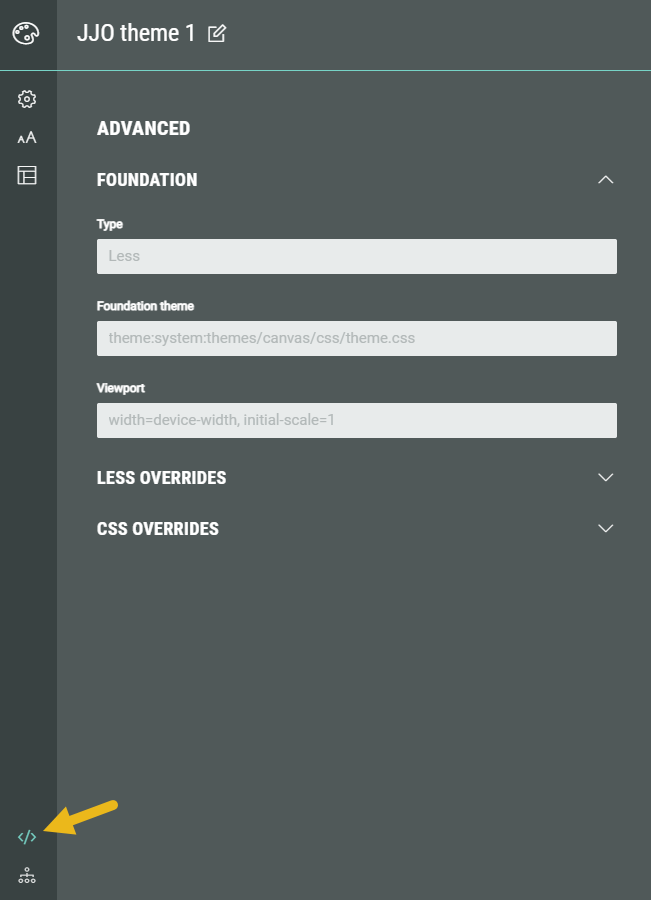Click the CSS OVERRIDES heading
Image resolution: width=651 pixels, height=900 pixels.
coord(157,529)
